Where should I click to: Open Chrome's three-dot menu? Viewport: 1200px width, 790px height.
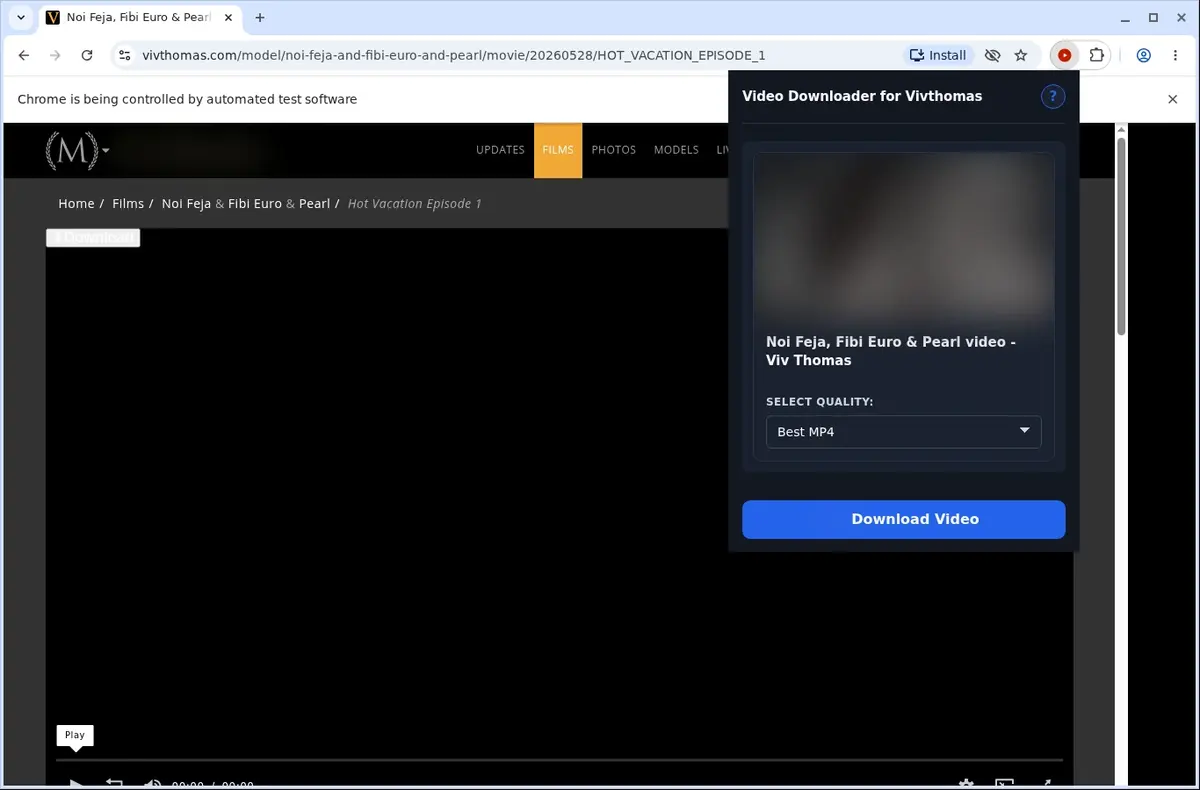(x=1174, y=55)
